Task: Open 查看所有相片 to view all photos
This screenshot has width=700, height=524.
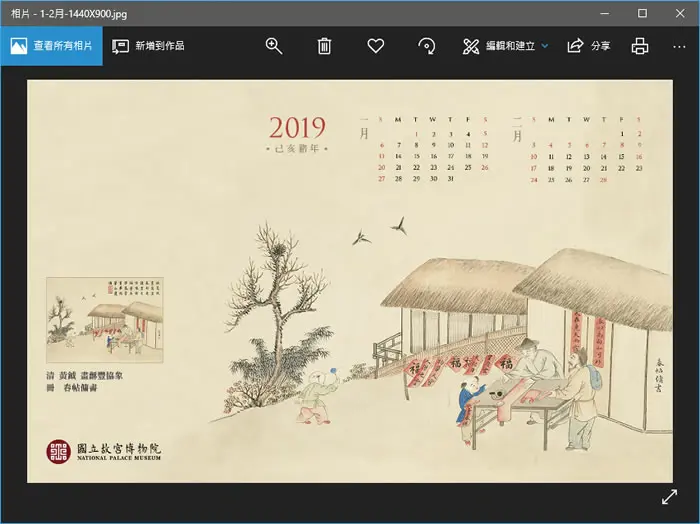Action: point(51,46)
